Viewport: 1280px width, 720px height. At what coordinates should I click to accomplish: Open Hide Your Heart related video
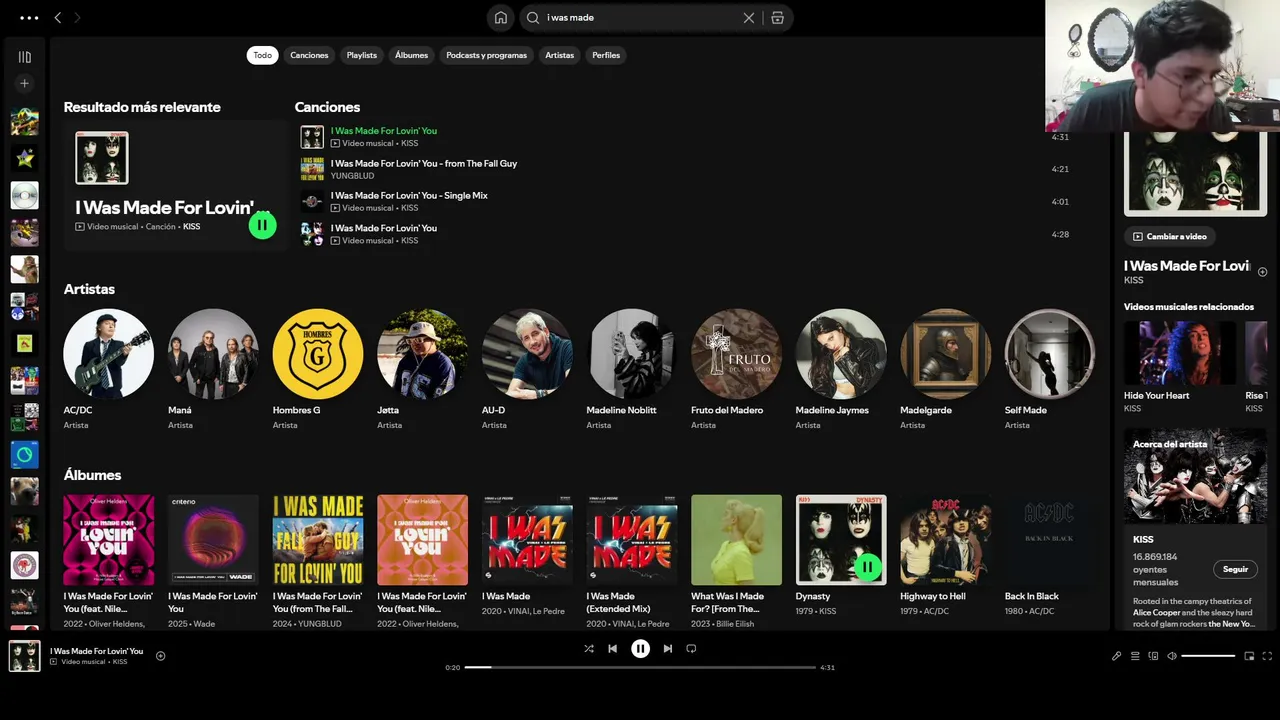[1179, 353]
